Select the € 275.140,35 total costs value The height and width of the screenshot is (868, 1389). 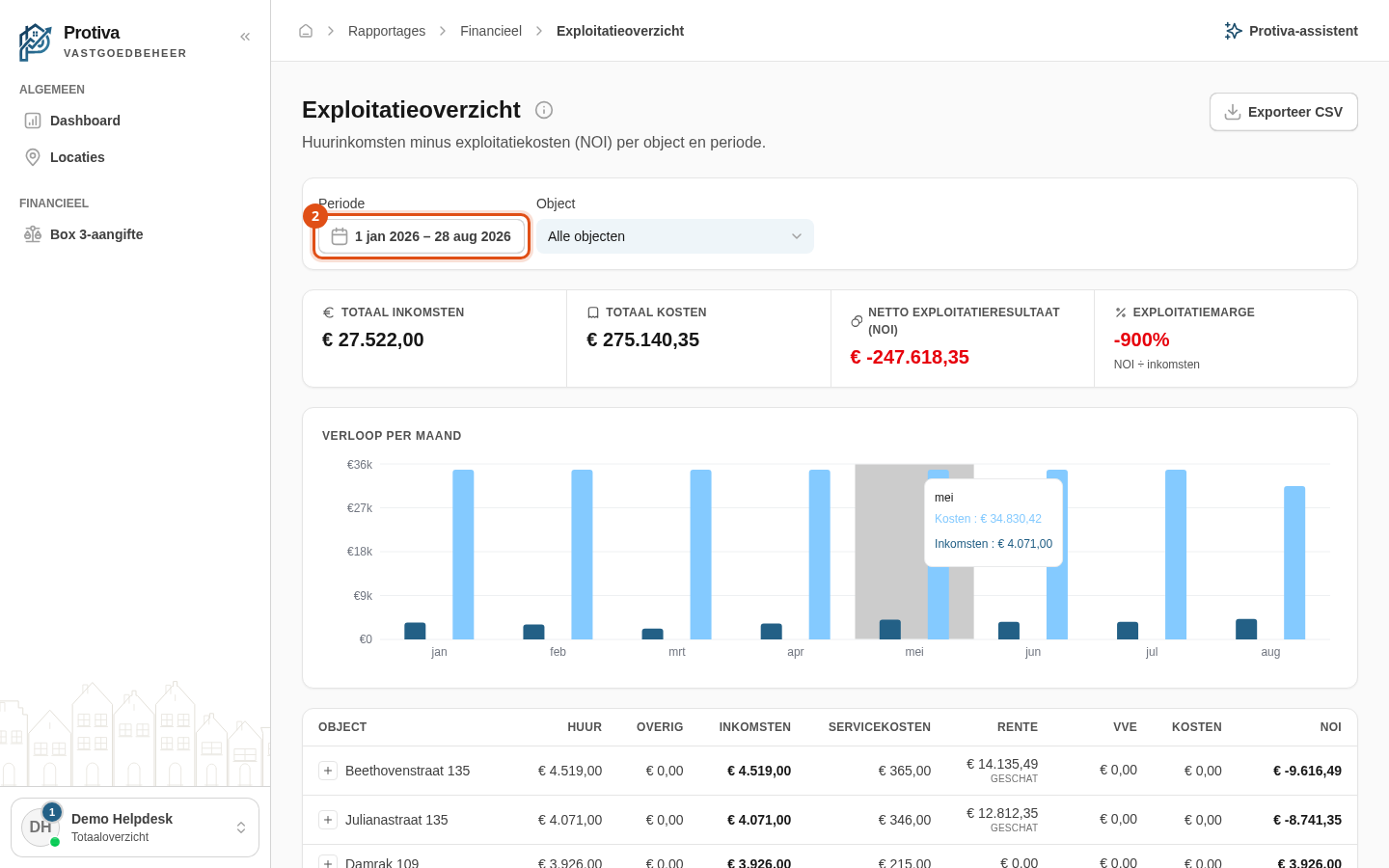tap(643, 339)
